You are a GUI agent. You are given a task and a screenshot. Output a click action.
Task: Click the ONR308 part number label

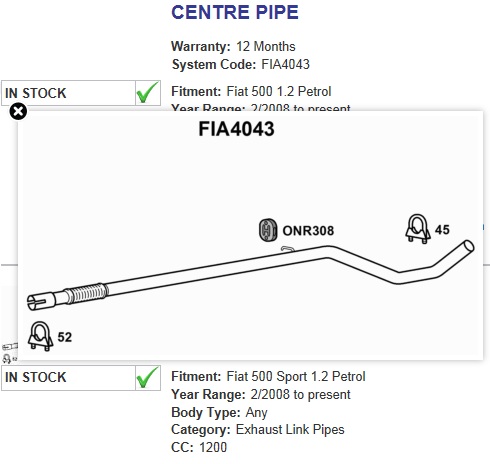click(x=308, y=231)
